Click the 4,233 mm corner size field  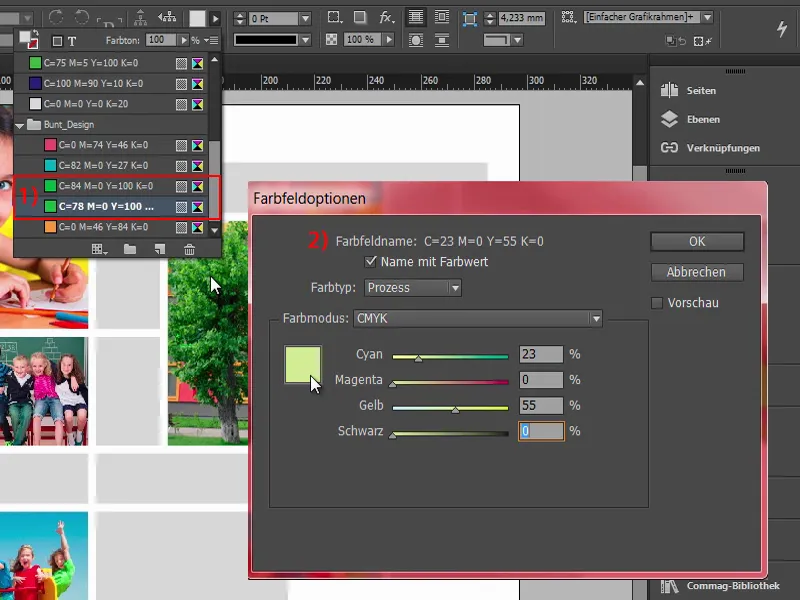point(521,18)
